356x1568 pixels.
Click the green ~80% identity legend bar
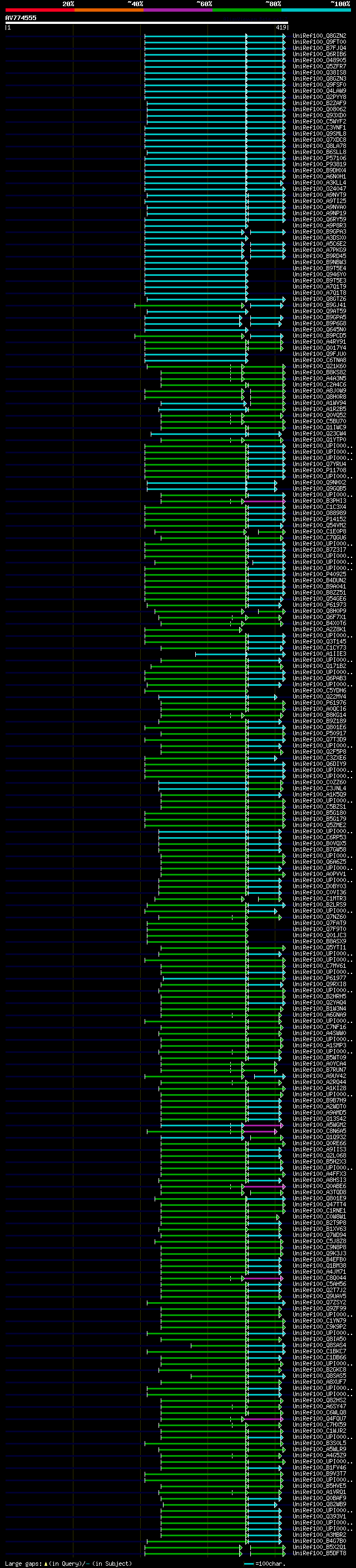[x=247, y=10]
